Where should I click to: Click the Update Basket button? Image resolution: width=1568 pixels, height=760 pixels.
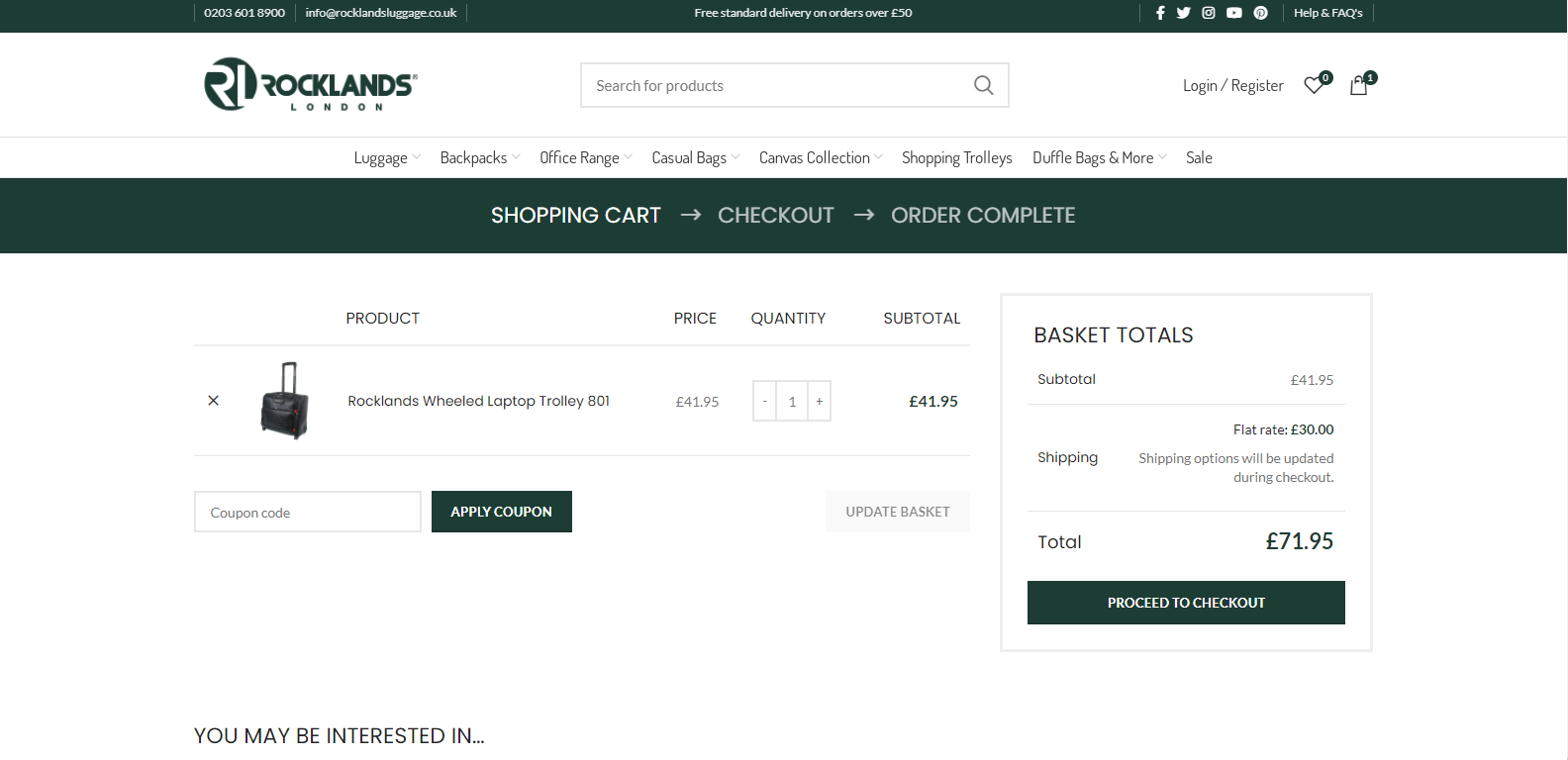(898, 512)
